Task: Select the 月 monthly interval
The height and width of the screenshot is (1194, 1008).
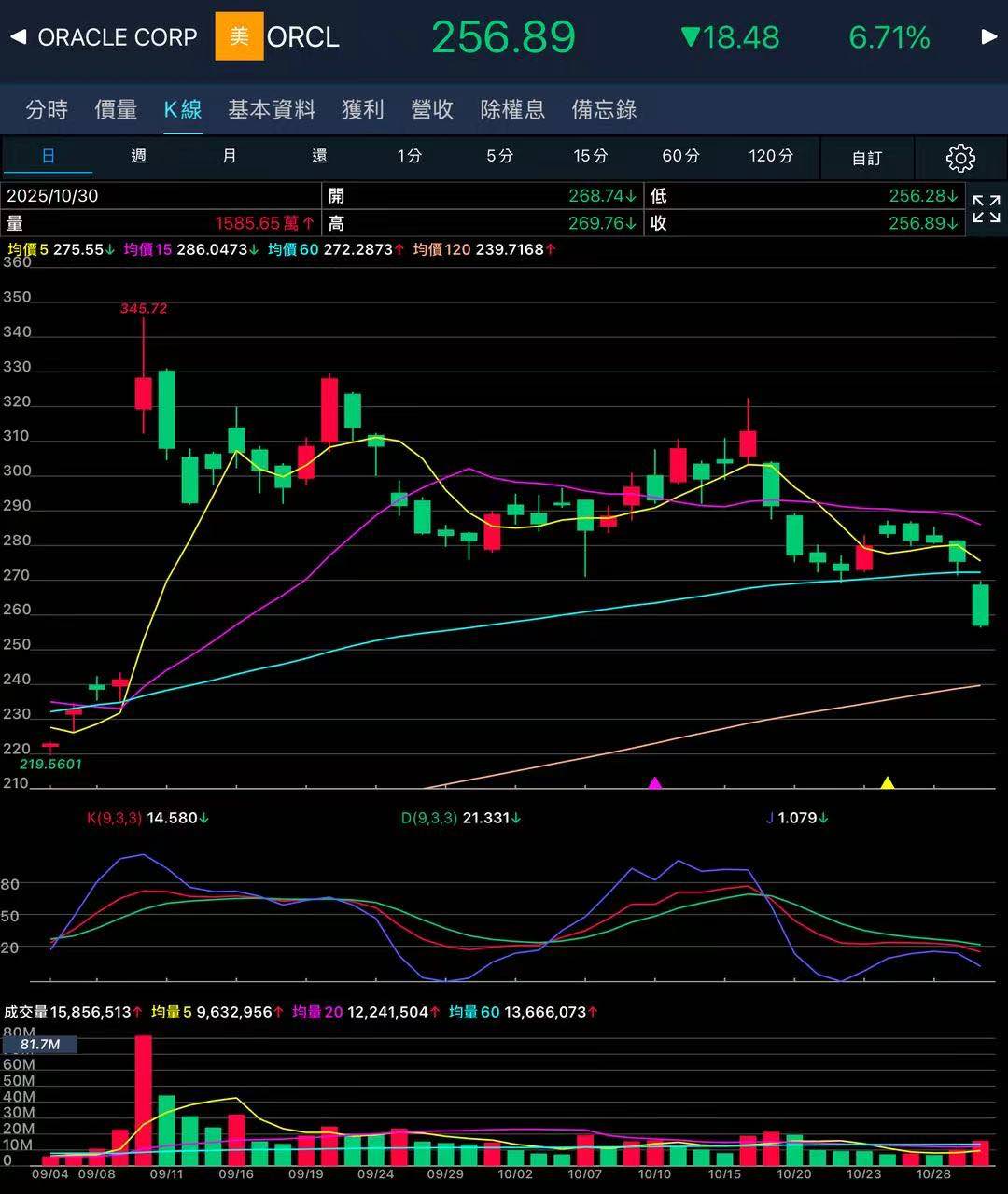Action: tap(229, 156)
